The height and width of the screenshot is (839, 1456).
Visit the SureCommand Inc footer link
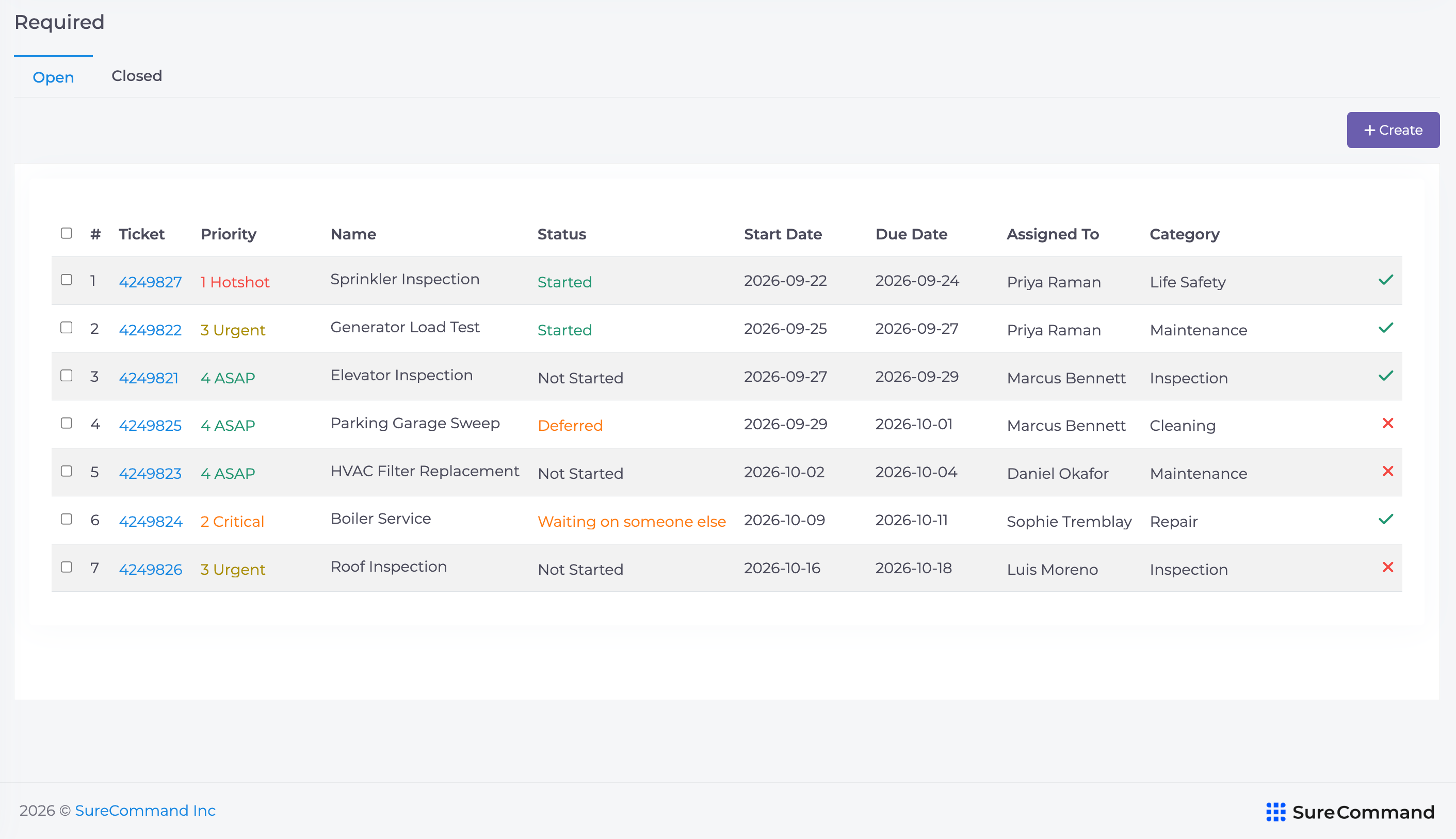tap(145, 810)
